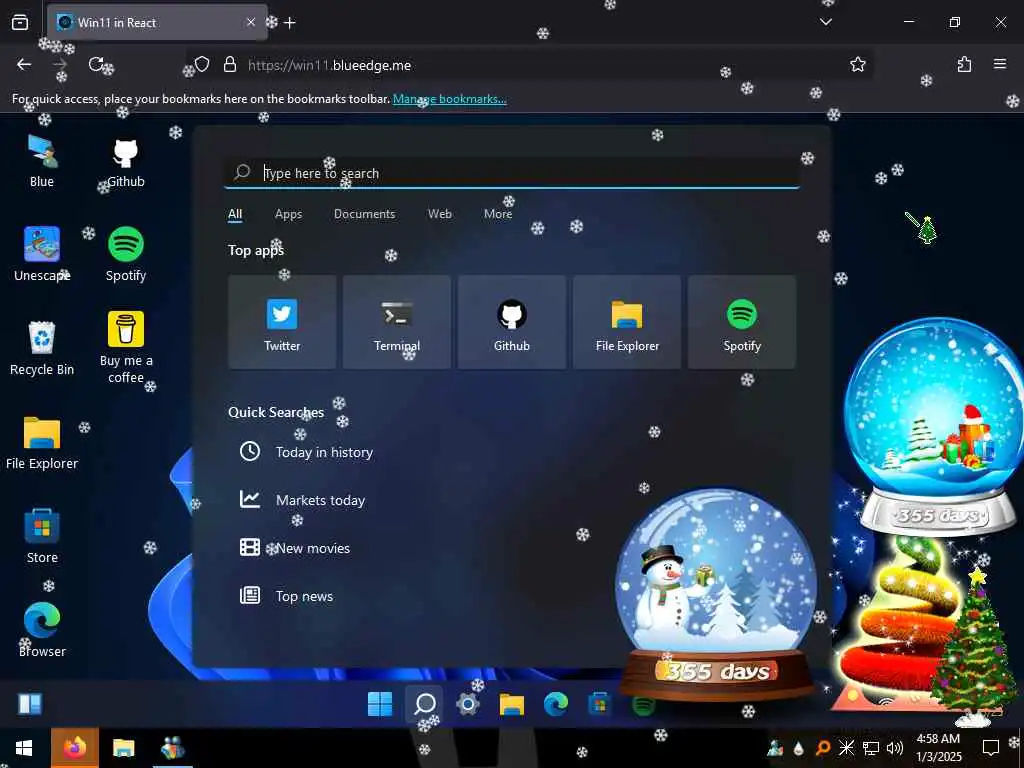Open File Explorer in host taskbar
Viewport: 1024px width, 768px height.
coord(123,748)
